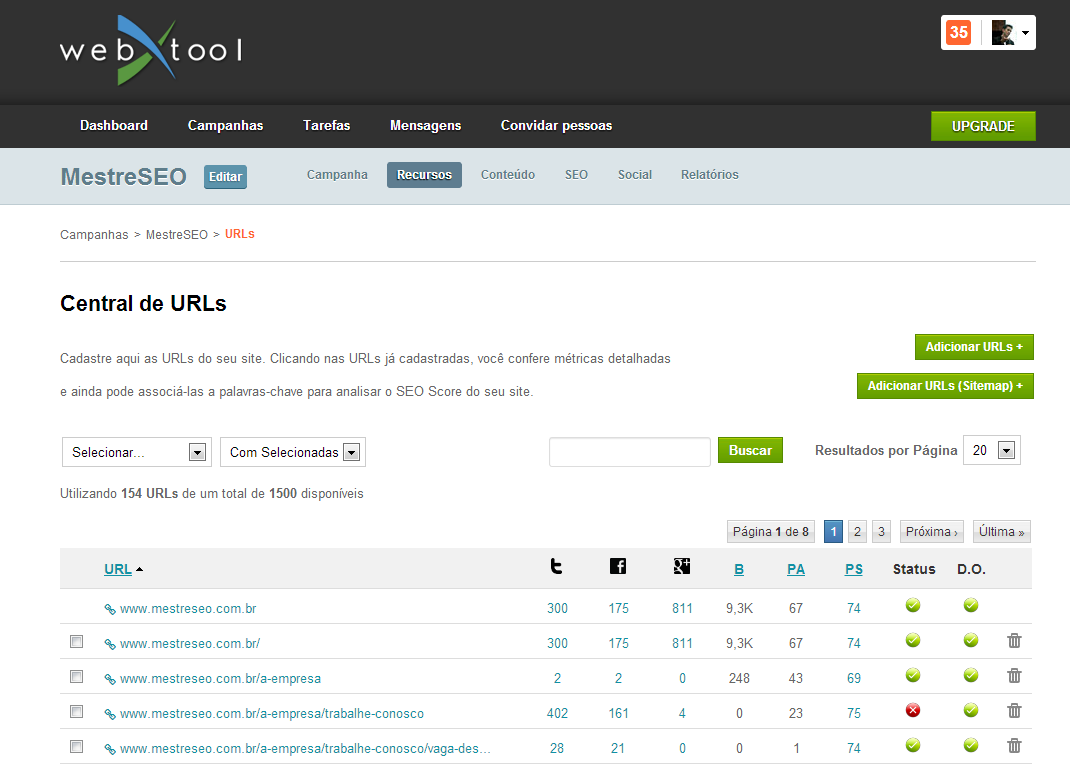Click the webXtool logo
Screen dimensions: 1070x764
150,50
